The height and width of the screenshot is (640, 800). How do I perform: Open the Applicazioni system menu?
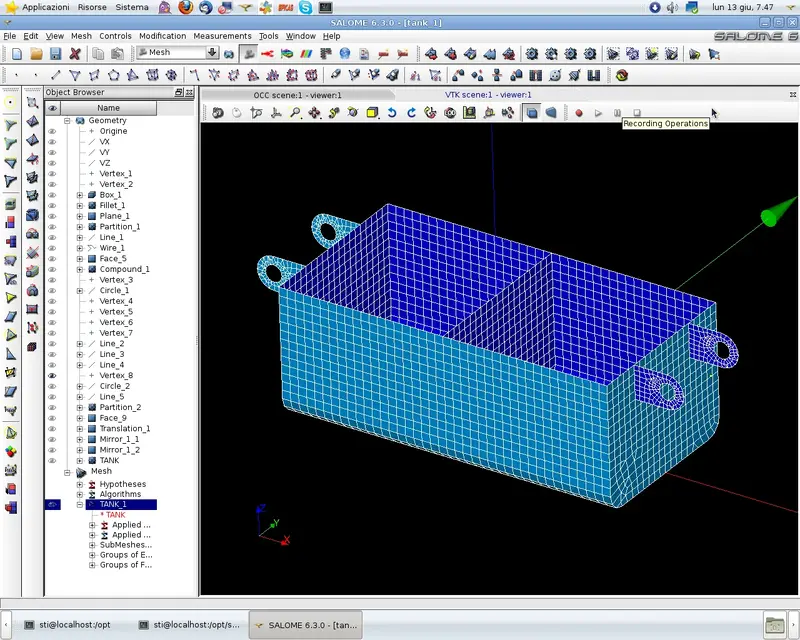(46, 7)
